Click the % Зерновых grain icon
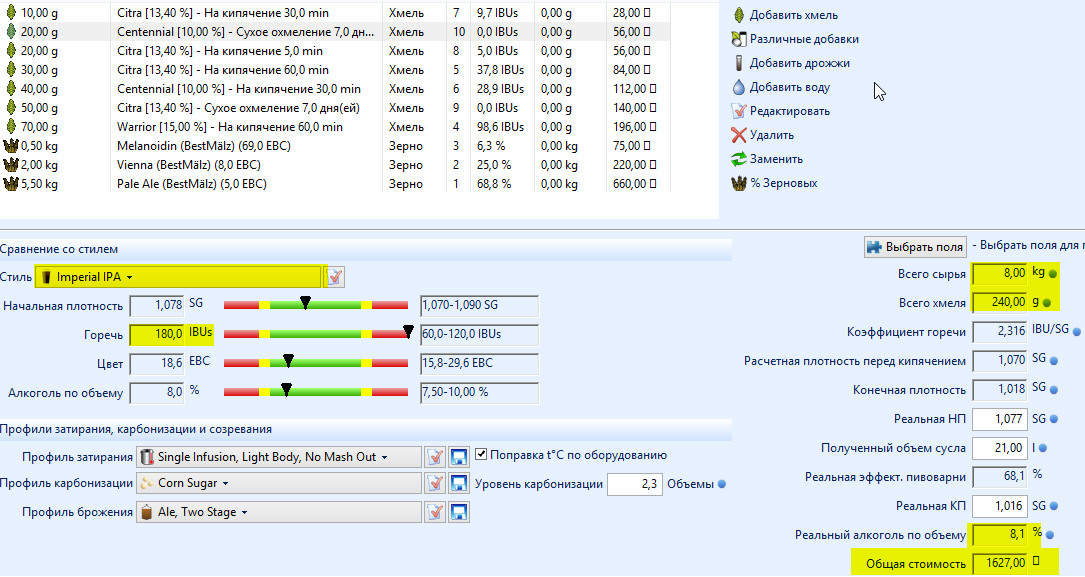The width and height of the screenshot is (1085, 577). tap(738, 183)
